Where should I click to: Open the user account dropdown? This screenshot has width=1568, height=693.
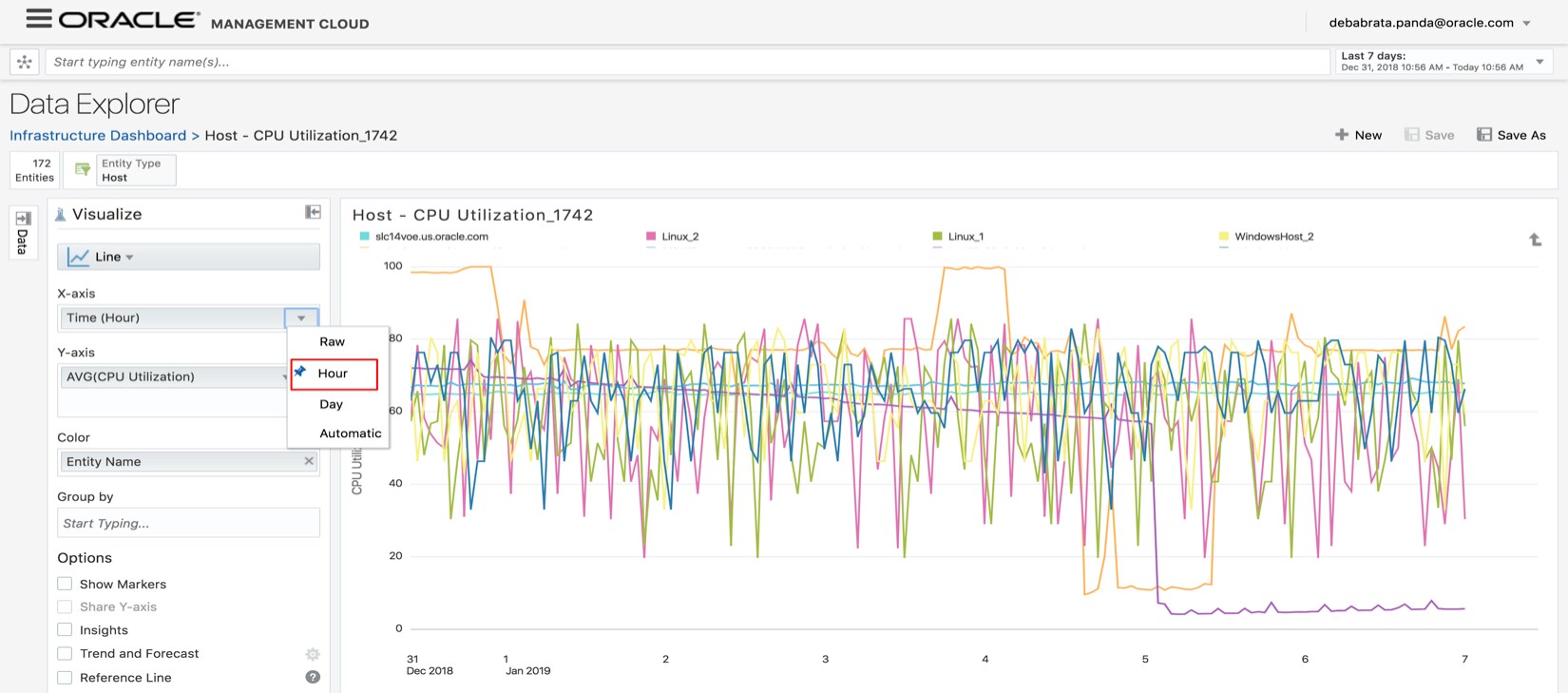pyautogui.click(x=1526, y=23)
